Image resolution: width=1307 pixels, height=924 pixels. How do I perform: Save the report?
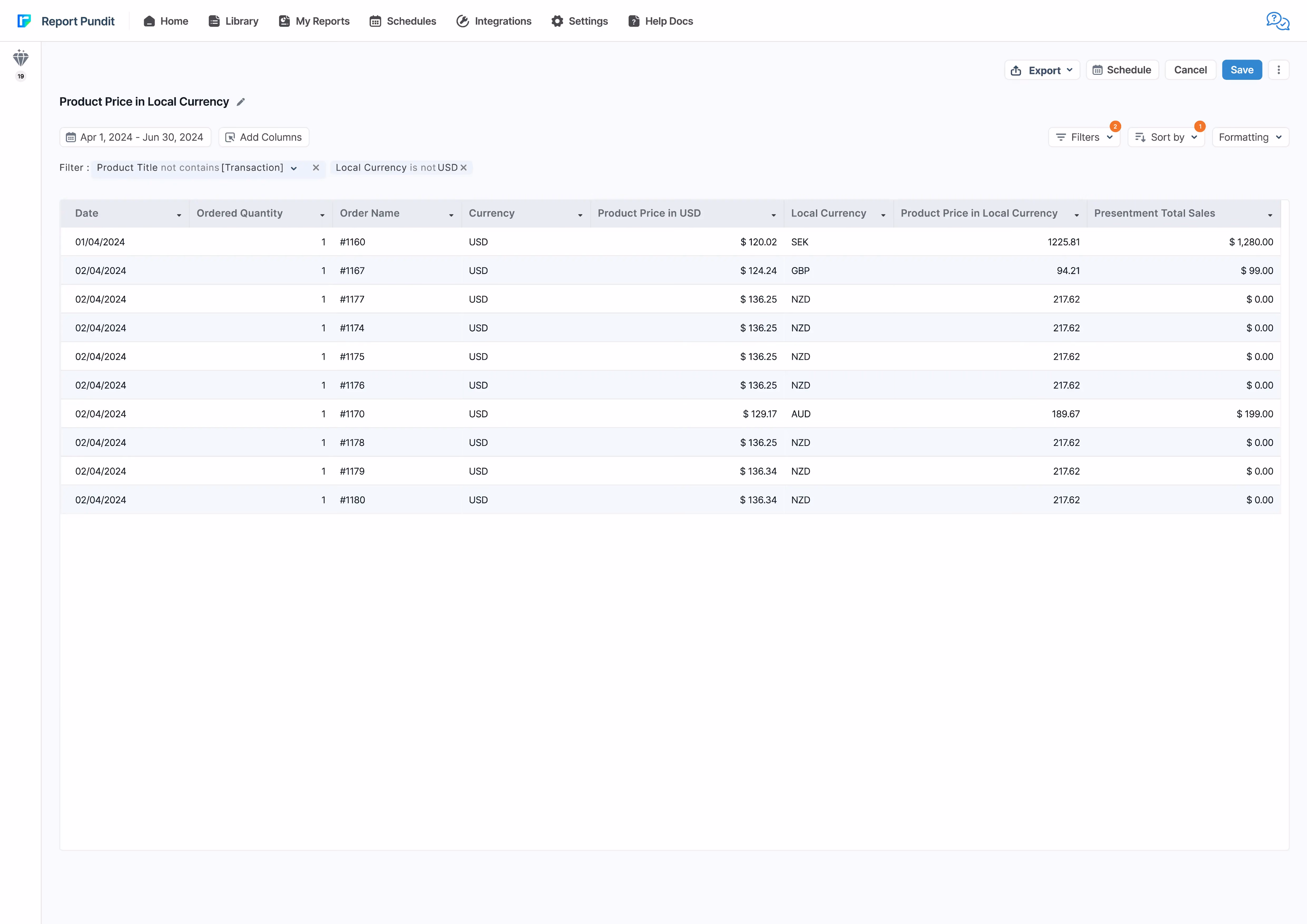coord(1242,70)
